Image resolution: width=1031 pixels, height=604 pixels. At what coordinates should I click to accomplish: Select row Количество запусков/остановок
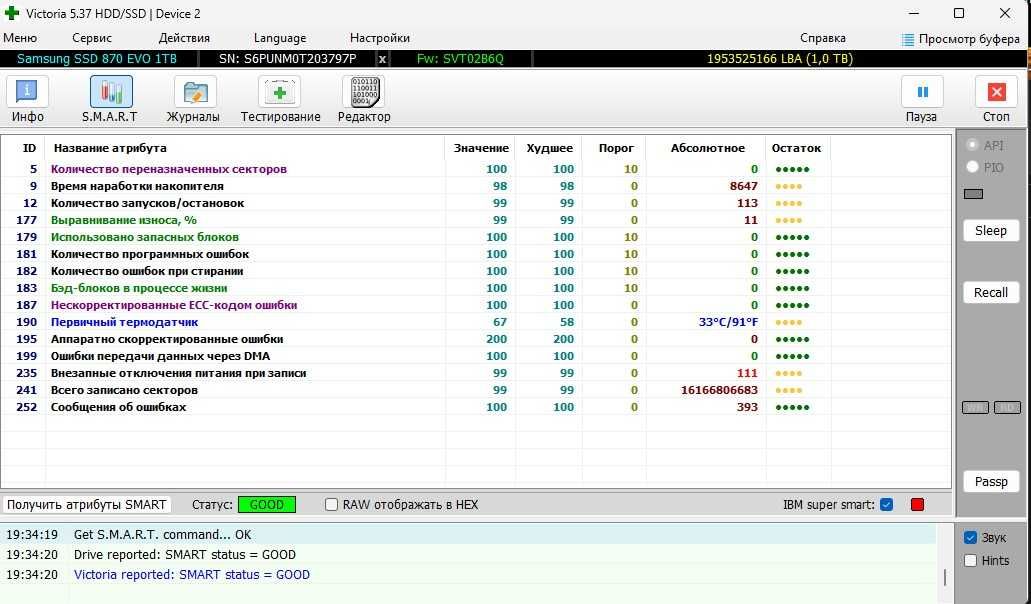(476, 203)
